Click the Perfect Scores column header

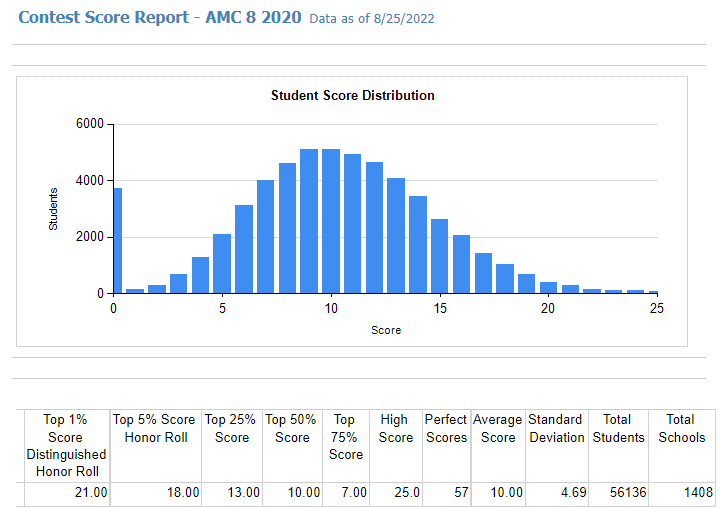[x=446, y=429]
